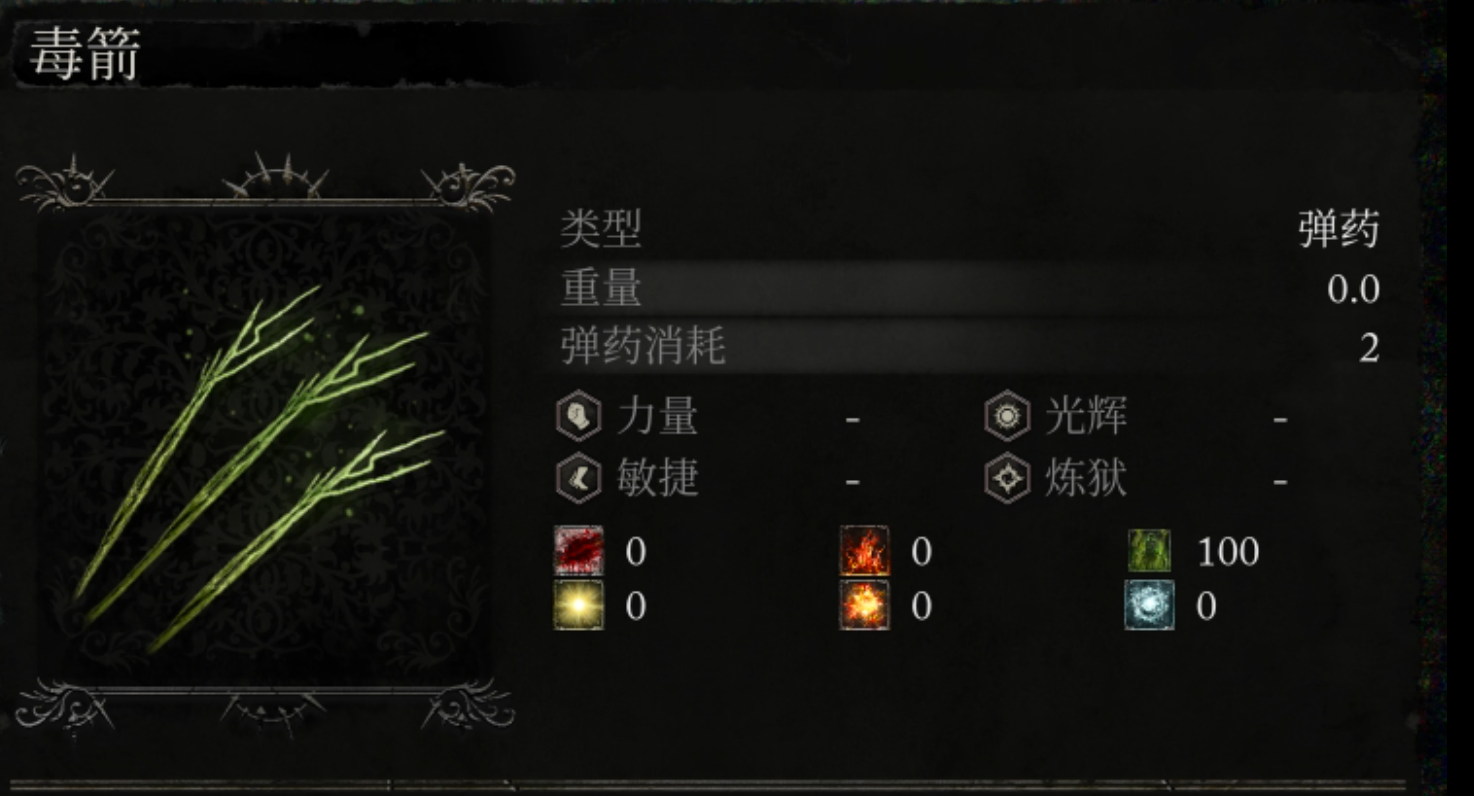Click the 毒箭 item title
The width and height of the screenshot is (1474, 796).
pos(85,55)
